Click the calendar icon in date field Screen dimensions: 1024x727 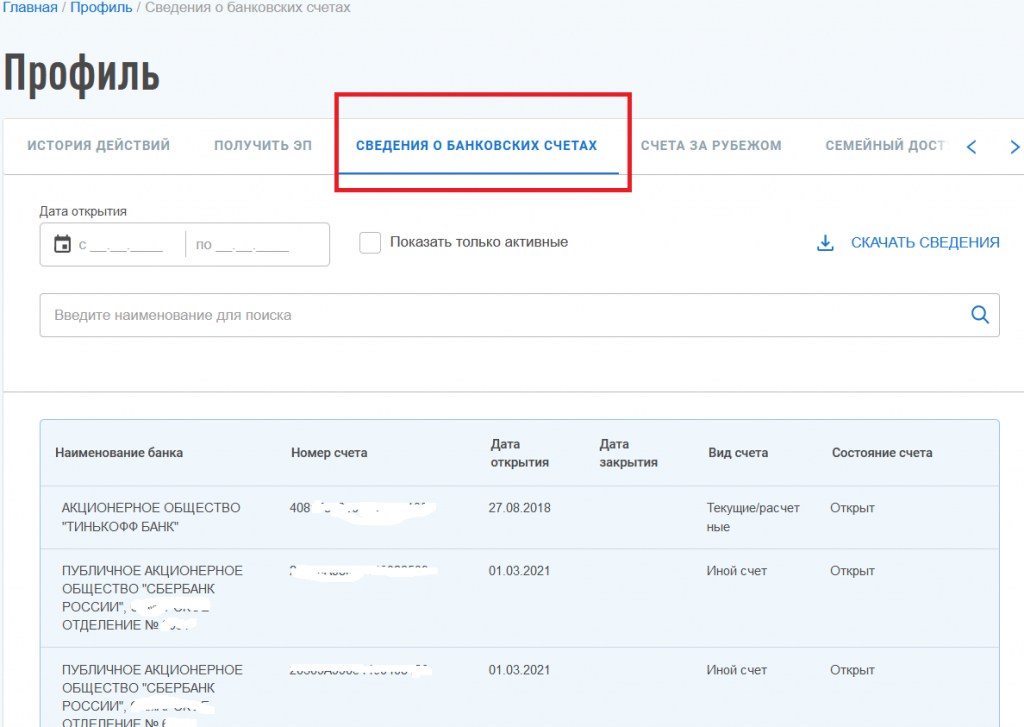pyautogui.click(x=62, y=244)
